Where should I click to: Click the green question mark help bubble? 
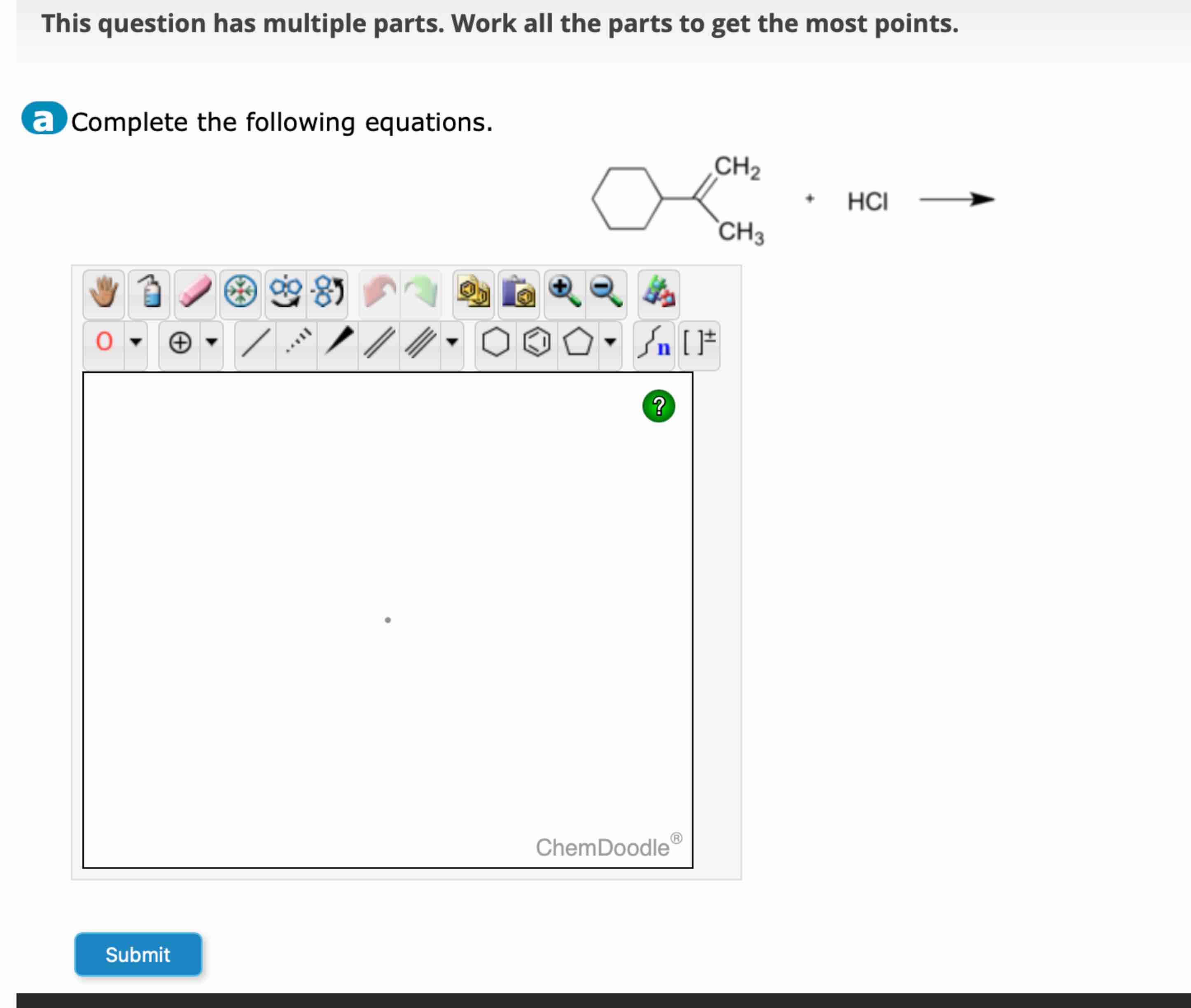pos(659,406)
